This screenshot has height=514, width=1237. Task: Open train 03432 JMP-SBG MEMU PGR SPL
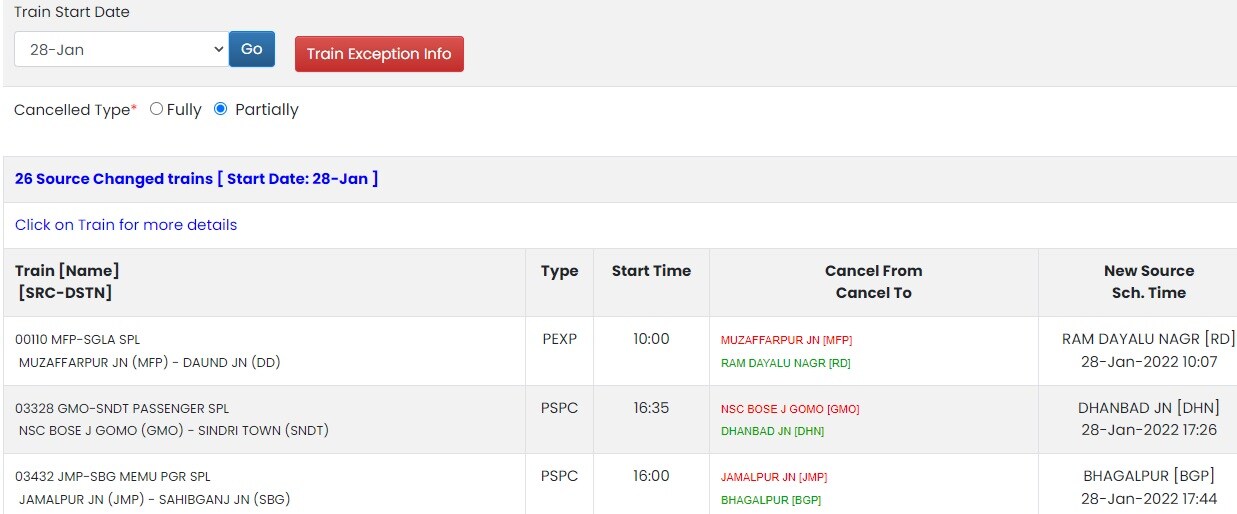pos(113,477)
